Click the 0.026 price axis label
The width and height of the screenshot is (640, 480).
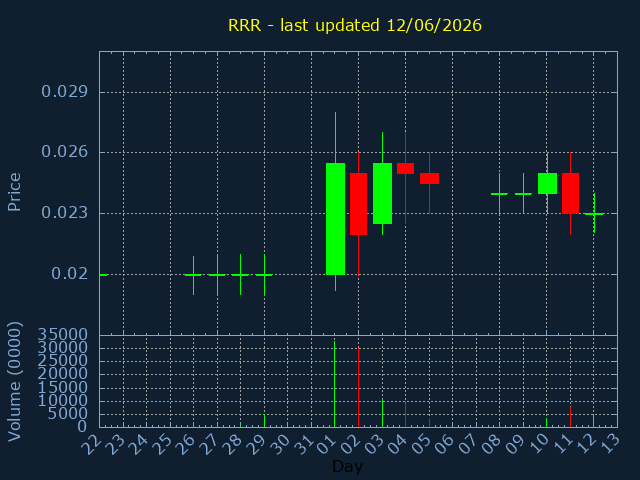click(x=64, y=152)
